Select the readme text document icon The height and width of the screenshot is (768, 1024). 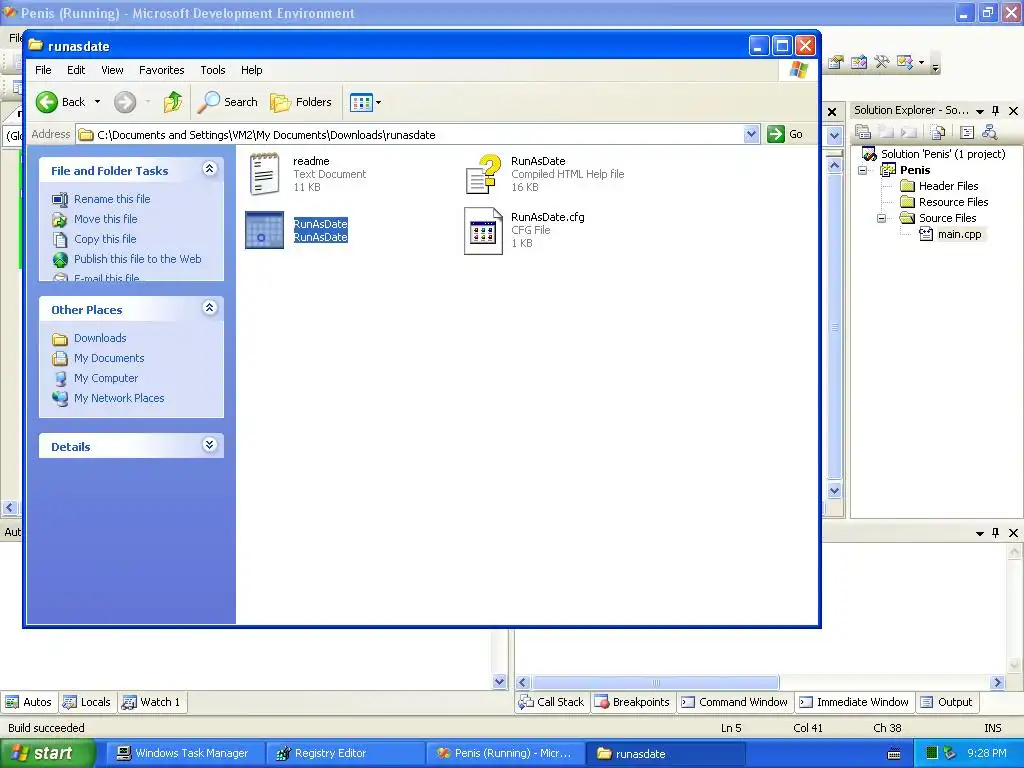[264, 174]
